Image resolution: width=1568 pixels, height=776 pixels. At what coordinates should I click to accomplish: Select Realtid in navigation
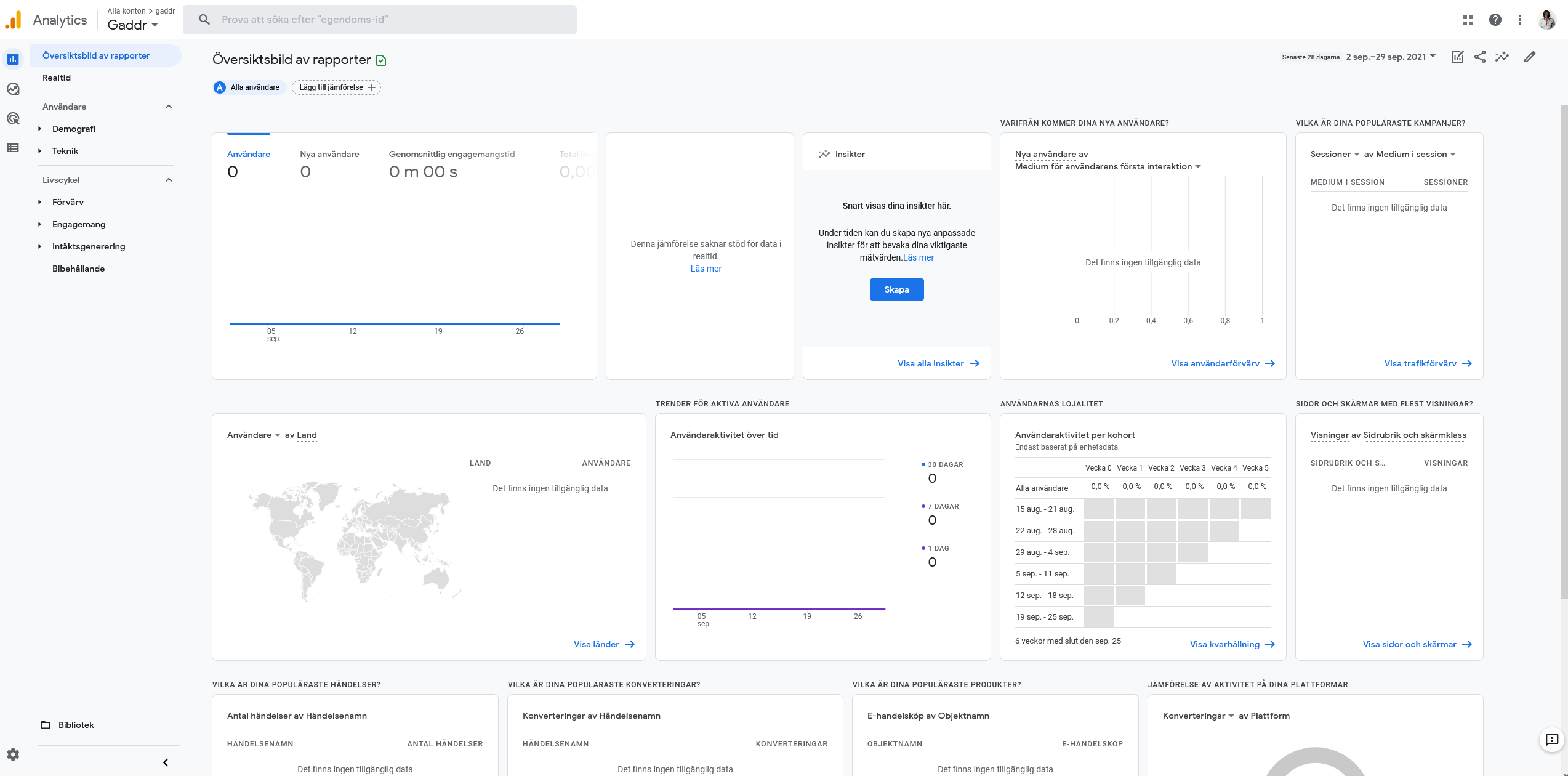pyautogui.click(x=57, y=78)
